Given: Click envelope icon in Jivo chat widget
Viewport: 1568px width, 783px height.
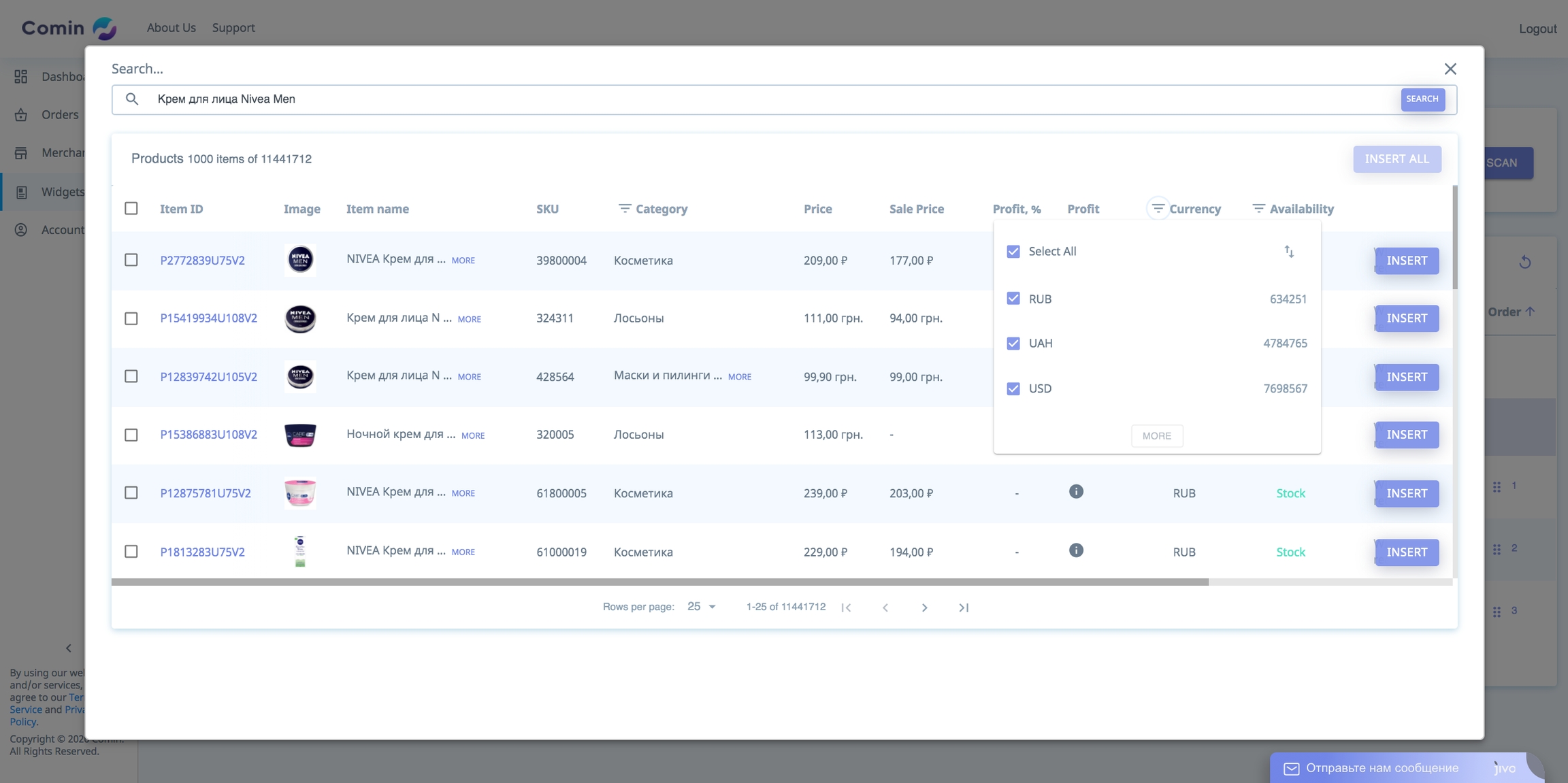Looking at the screenshot, I should 1291,769.
